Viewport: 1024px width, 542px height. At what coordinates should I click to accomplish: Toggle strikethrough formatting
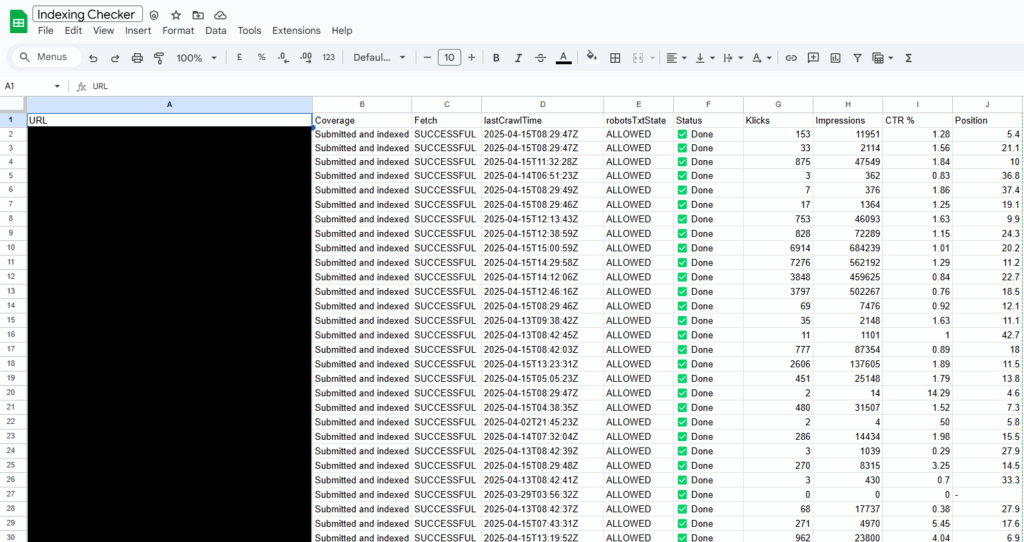pos(540,58)
